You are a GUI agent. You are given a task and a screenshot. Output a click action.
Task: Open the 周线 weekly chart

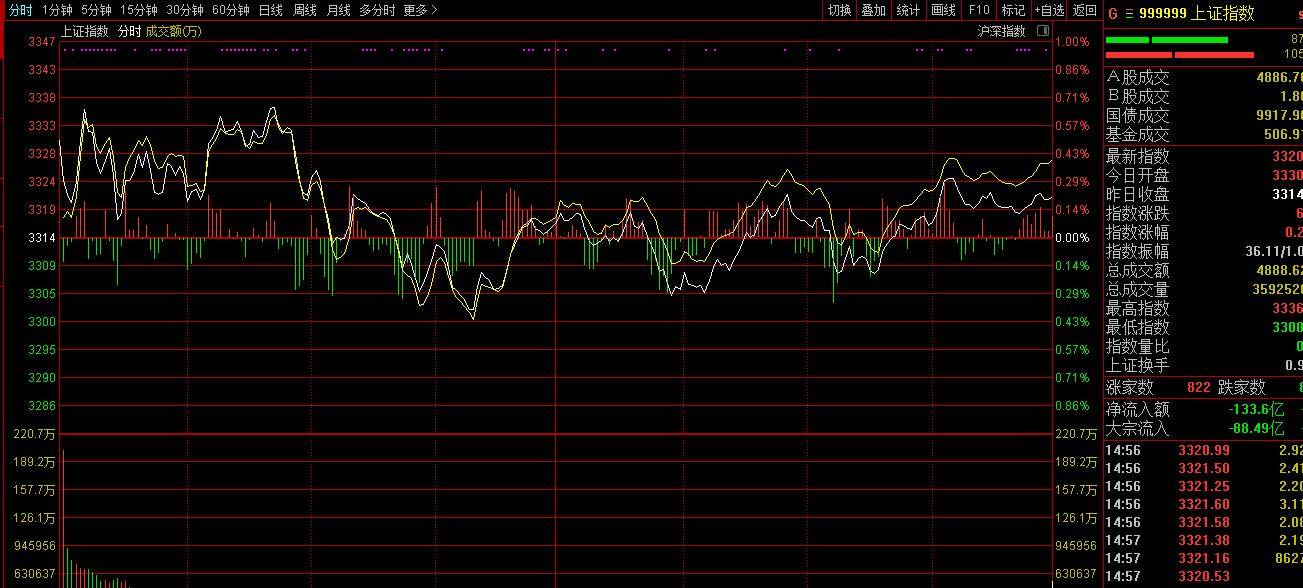point(304,10)
